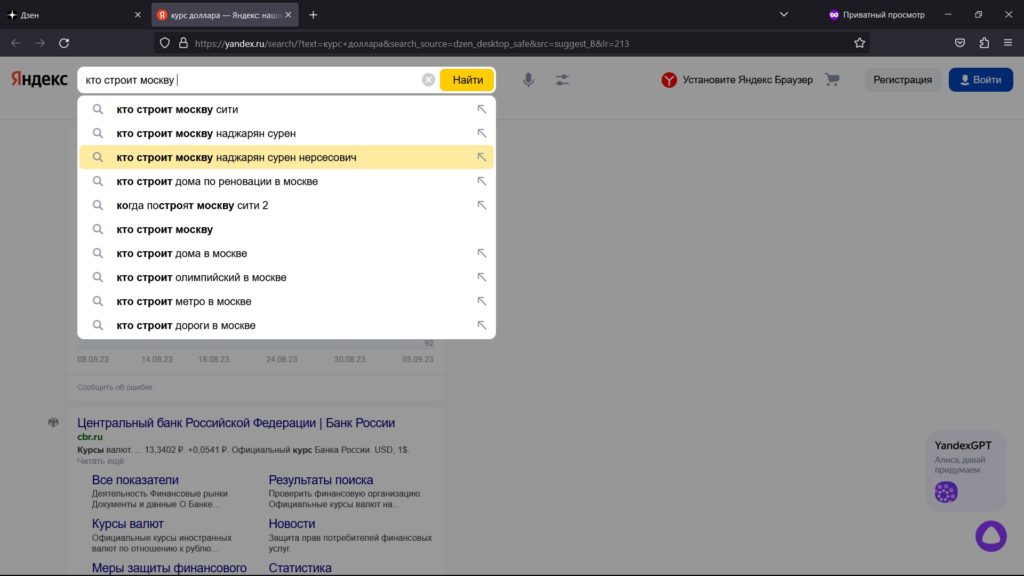This screenshot has height=576, width=1024.
Task: Open the Firefox hamburger menu
Action: pos(1008,43)
